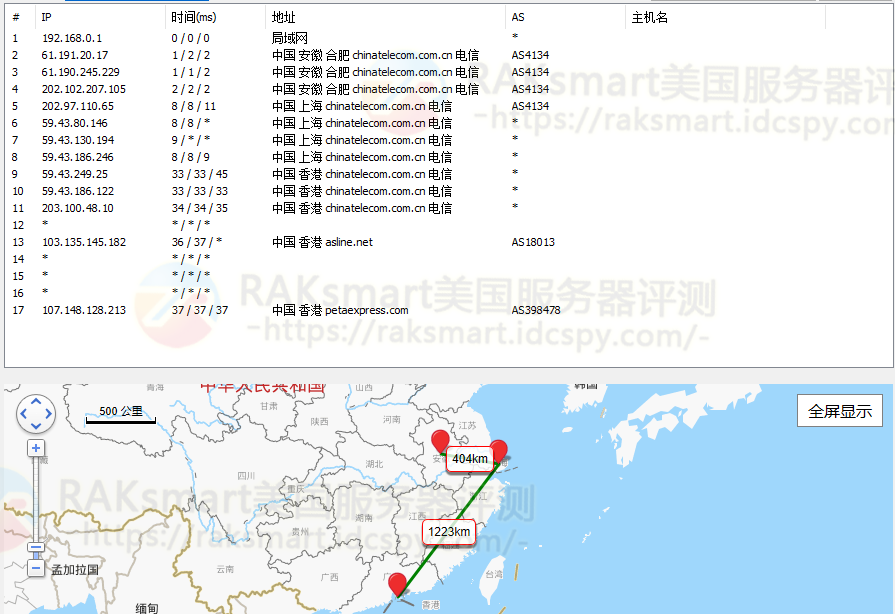Select hop 13 row 103.135.145.182
Screen dimensions: 895x614
[x=84, y=242]
